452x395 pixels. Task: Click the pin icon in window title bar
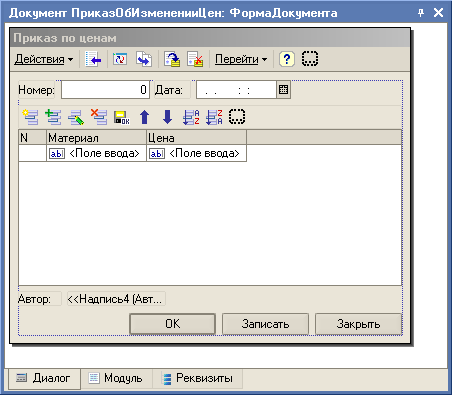click(x=421, y=13)
